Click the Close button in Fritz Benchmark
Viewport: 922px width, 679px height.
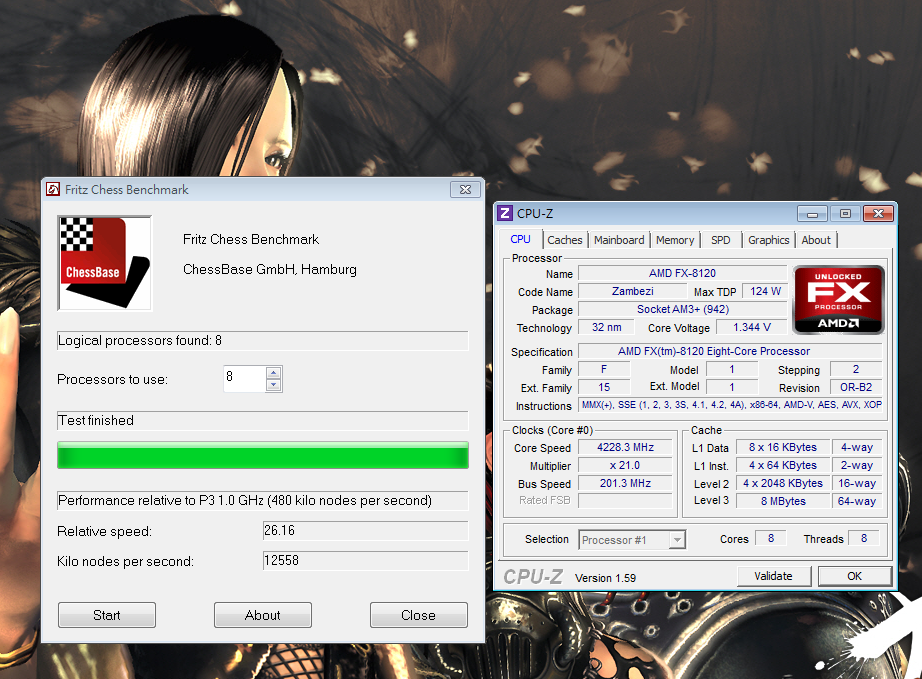[x=418, y=615]
